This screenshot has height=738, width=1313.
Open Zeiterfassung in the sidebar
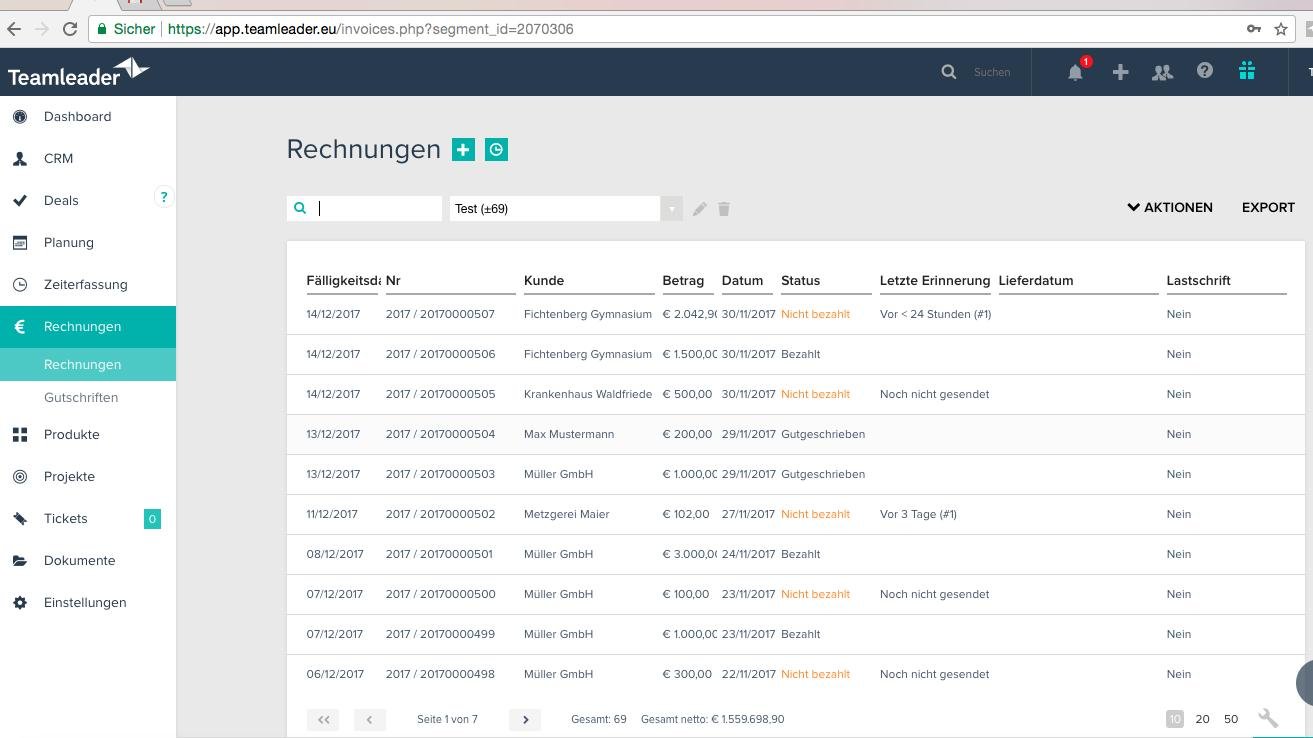click(x=88, y=285)
